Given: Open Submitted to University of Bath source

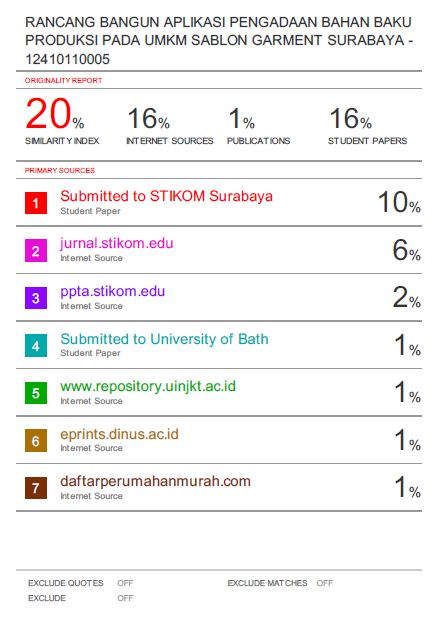Looking at the screenshot, I should 164,339.
